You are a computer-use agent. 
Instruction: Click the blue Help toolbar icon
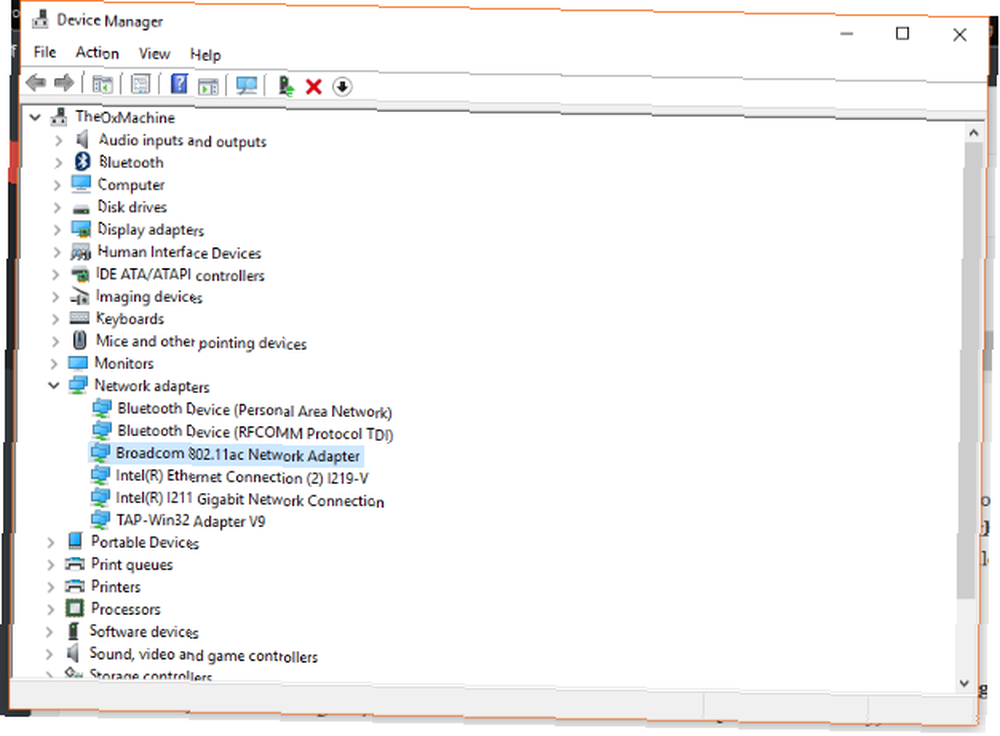(x=179, y=84)
